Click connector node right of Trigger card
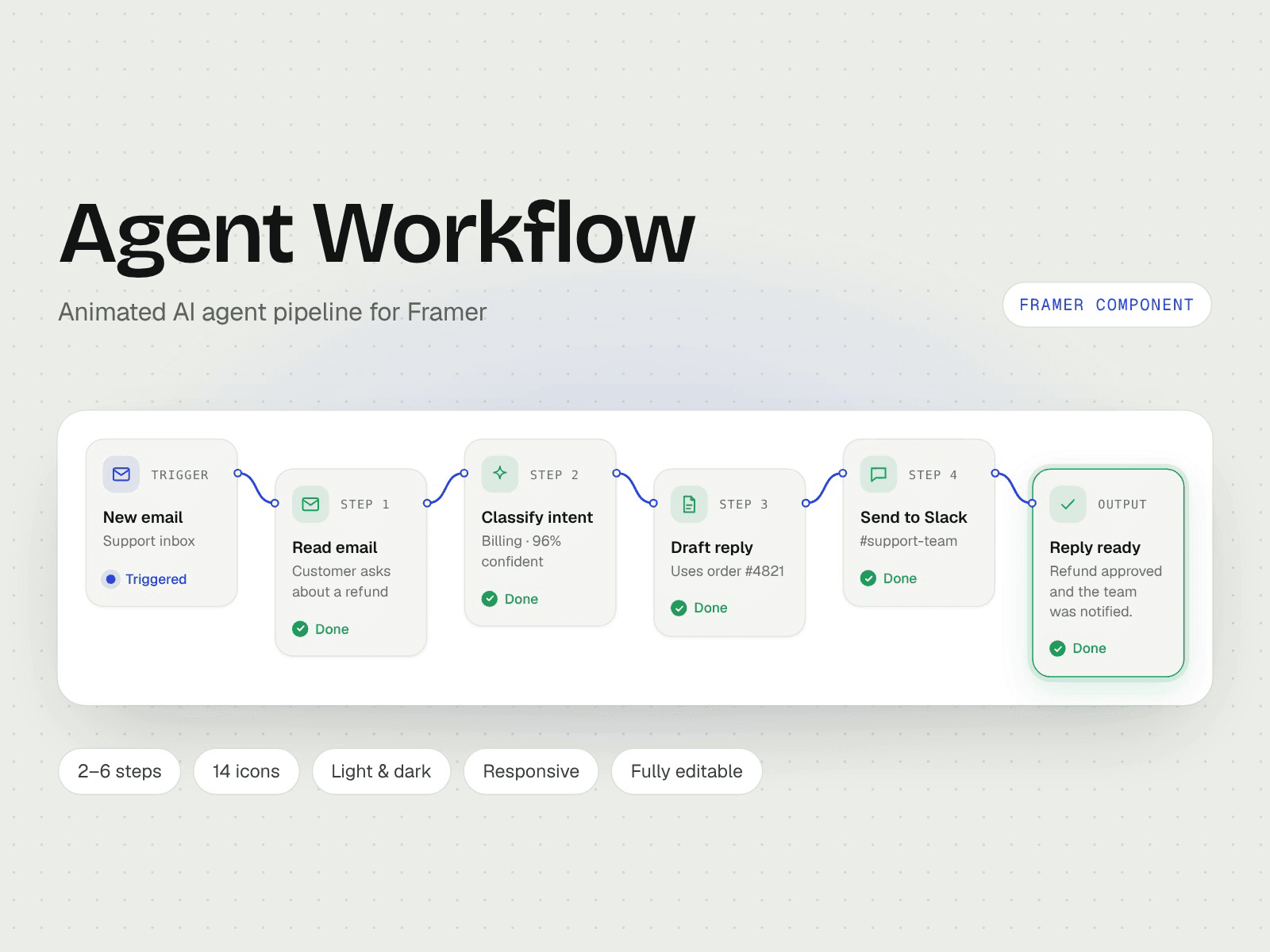Screen dimensions: 1270x952 click(237, 474)
